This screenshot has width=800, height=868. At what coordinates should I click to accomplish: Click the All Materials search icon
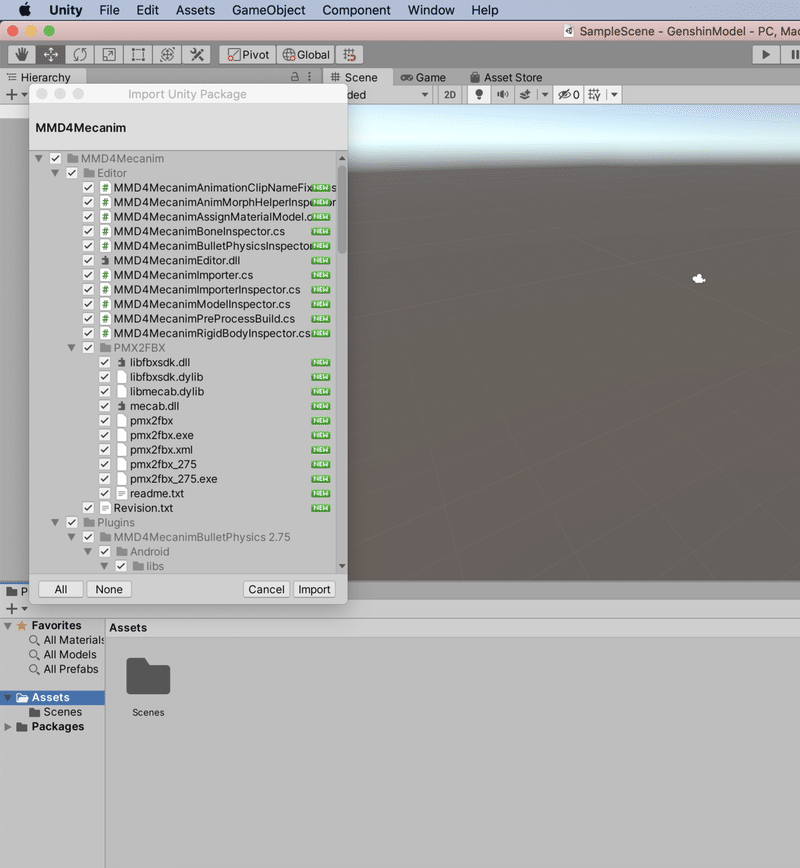(x=34, y=640)
